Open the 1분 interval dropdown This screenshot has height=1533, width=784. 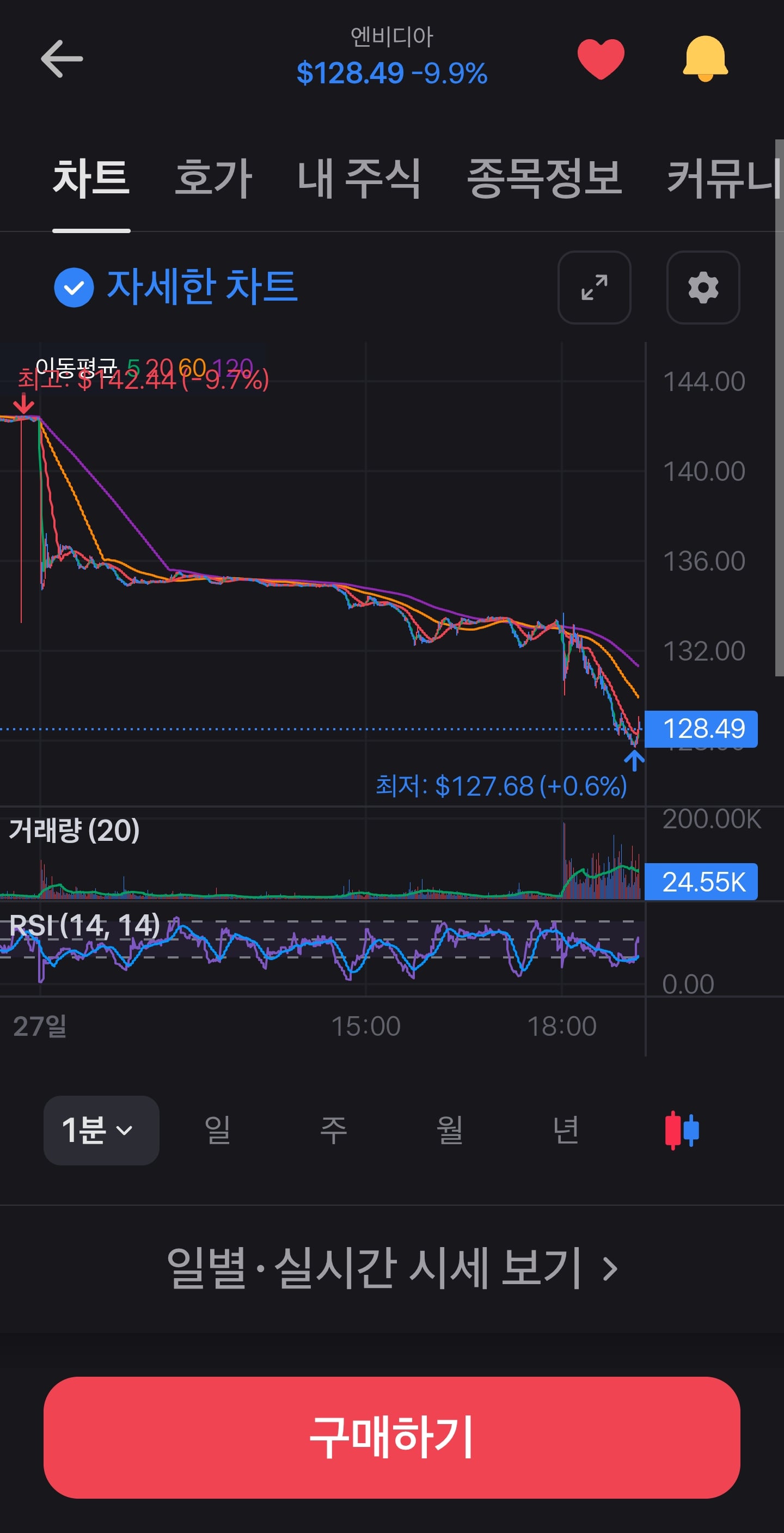tap(101, 1130)
